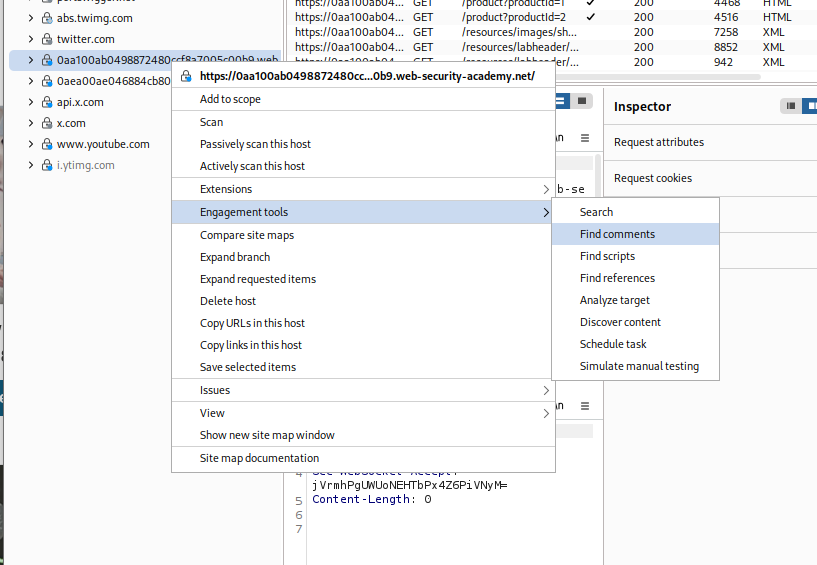Click the lock icon beside twitter.com

tap(46, 39)
